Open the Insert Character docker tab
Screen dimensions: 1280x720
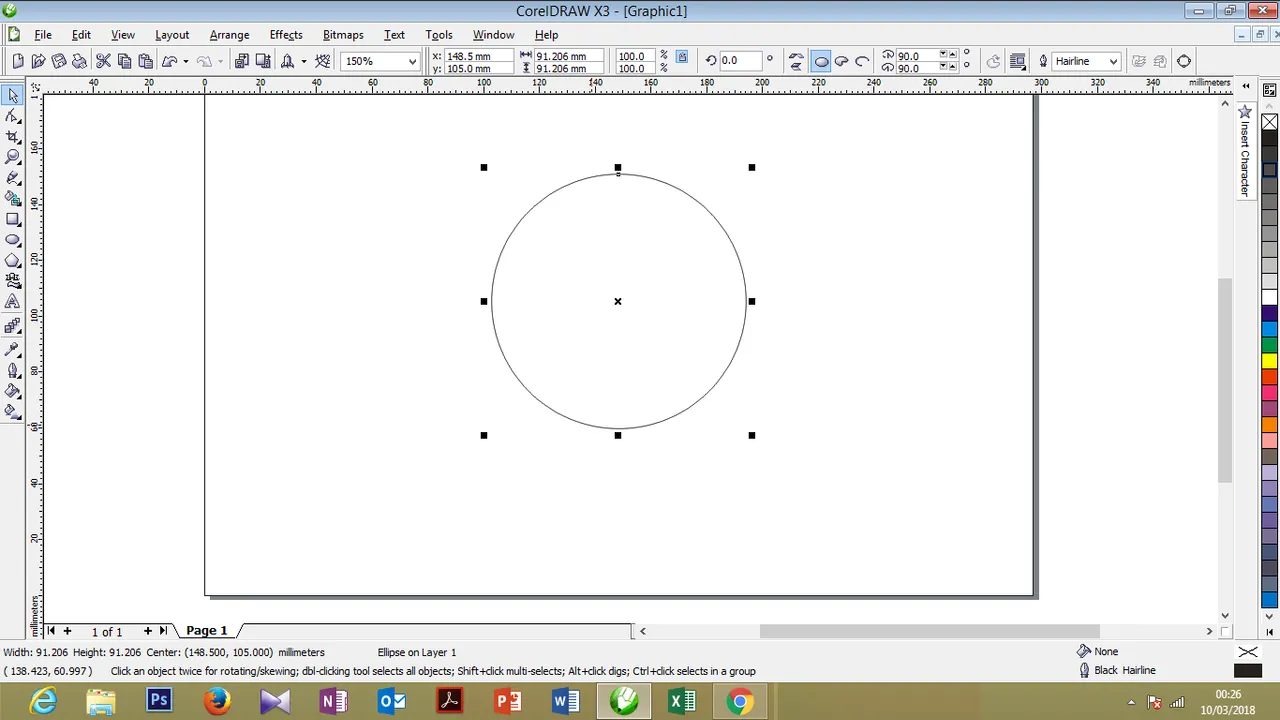[1245, 150]
